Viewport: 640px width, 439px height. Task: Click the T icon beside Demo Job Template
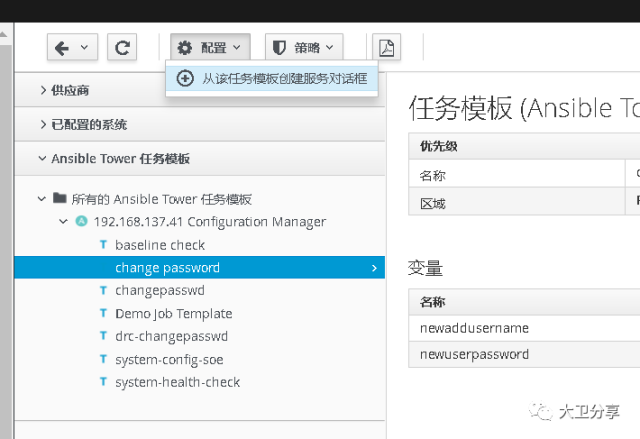tap(103, 313)
